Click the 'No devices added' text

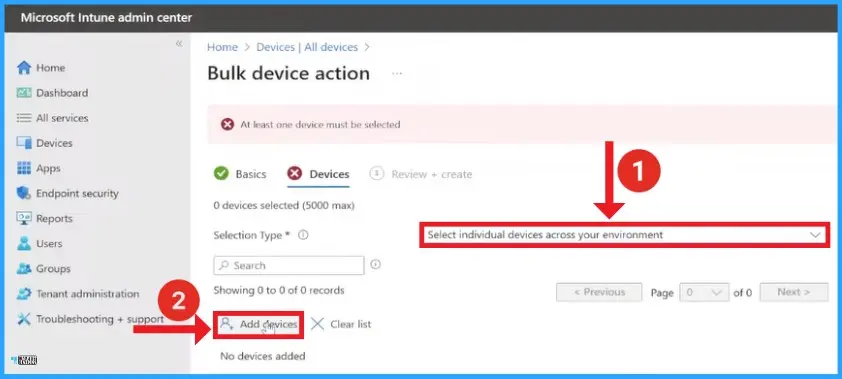[x=263, y=356]
